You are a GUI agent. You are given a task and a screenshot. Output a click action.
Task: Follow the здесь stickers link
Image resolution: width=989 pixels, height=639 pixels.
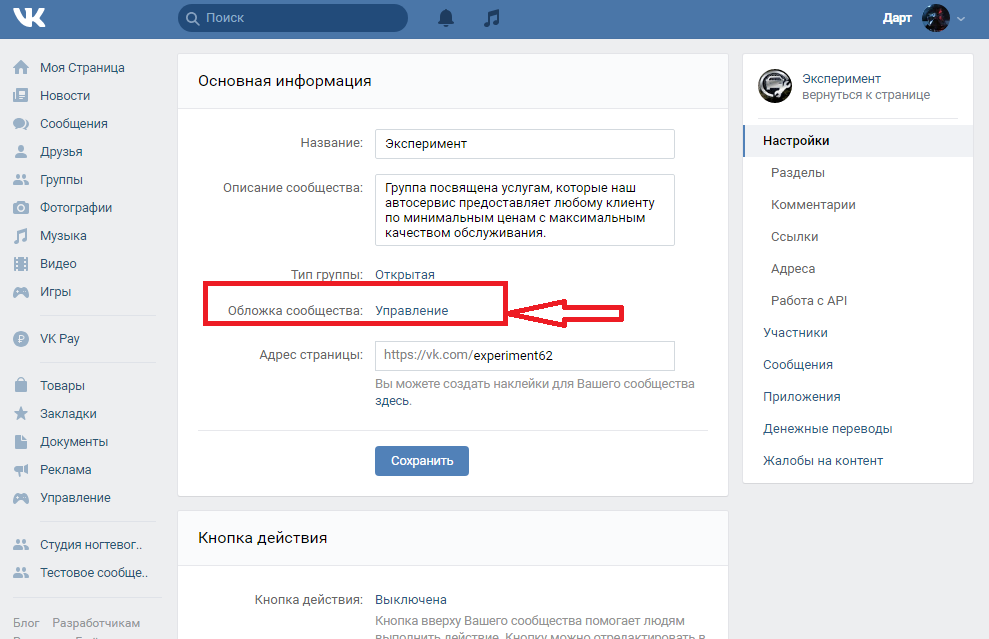[x=392, y=401]
